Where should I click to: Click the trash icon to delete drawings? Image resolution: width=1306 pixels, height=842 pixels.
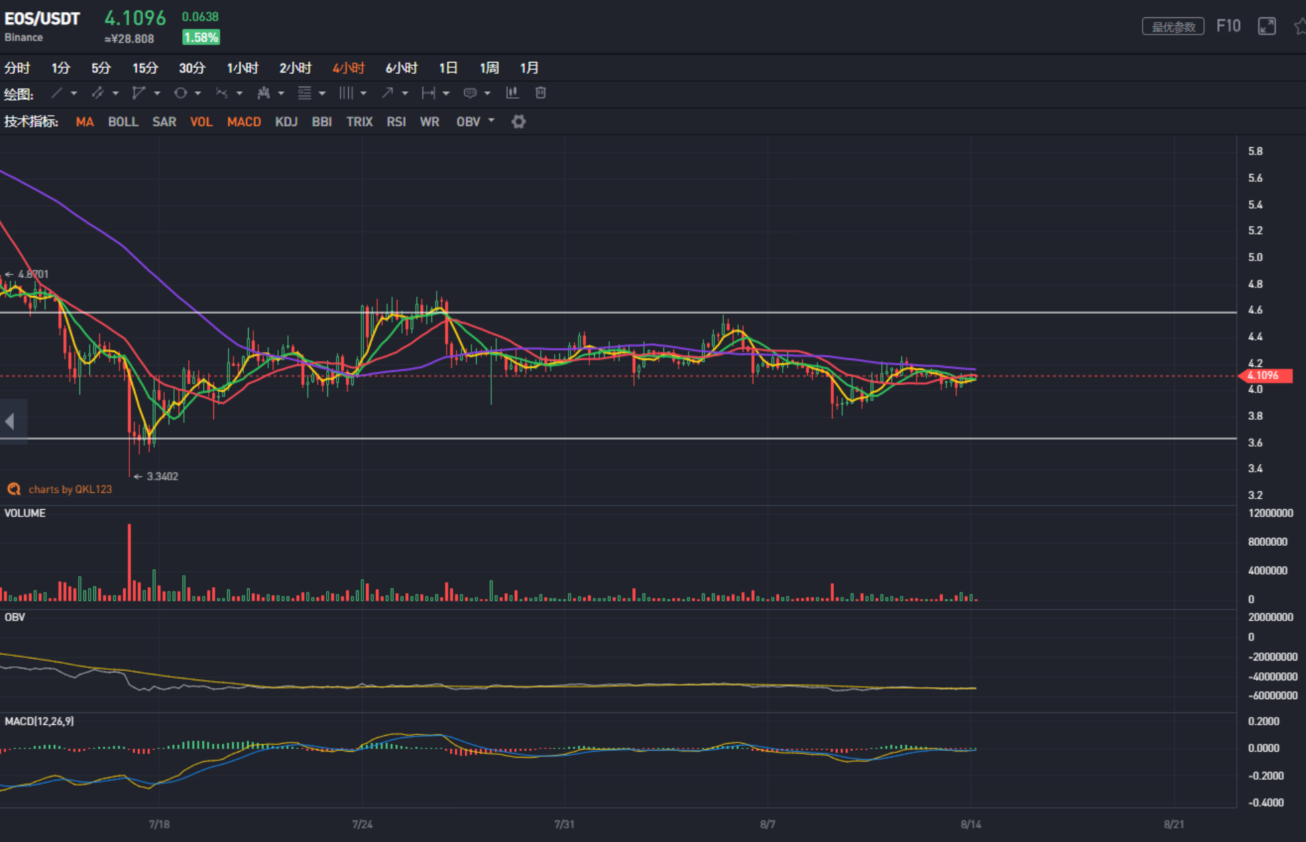(541, 93)
